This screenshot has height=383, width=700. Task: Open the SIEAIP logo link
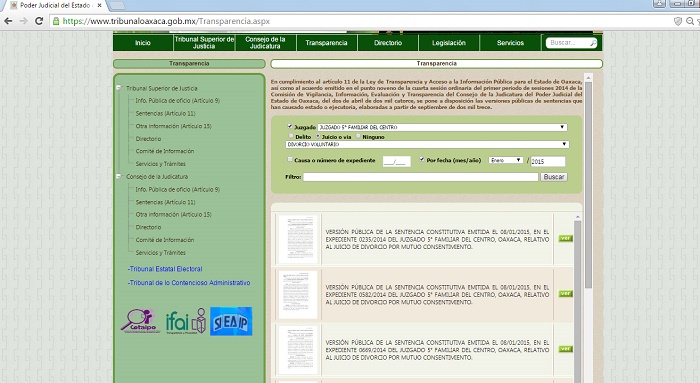click(231, 321)
